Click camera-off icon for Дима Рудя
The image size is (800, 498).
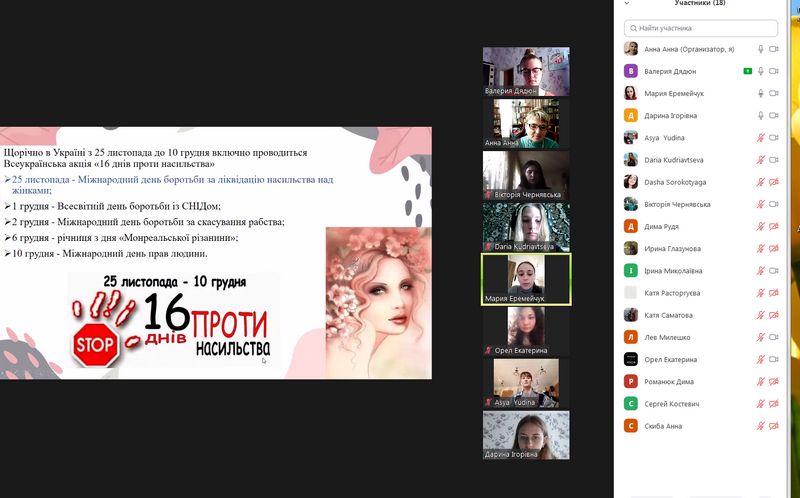pos(773,227)
